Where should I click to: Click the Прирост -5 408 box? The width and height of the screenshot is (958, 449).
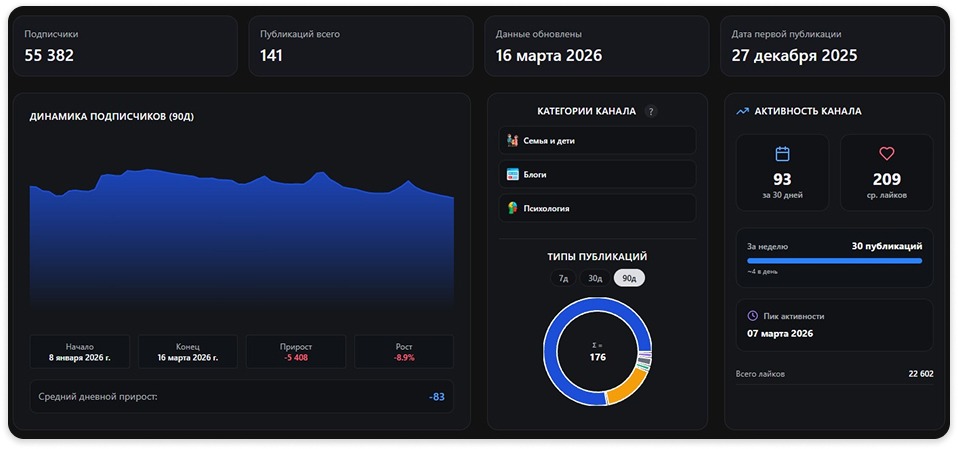pyautogui.click(x=296, y=351)
